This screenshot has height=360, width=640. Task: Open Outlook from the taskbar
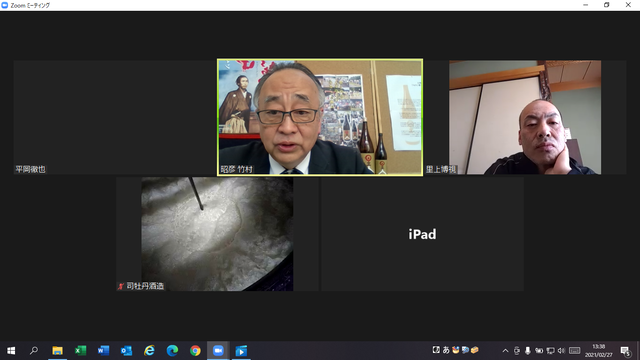click(x=126, y=351)
